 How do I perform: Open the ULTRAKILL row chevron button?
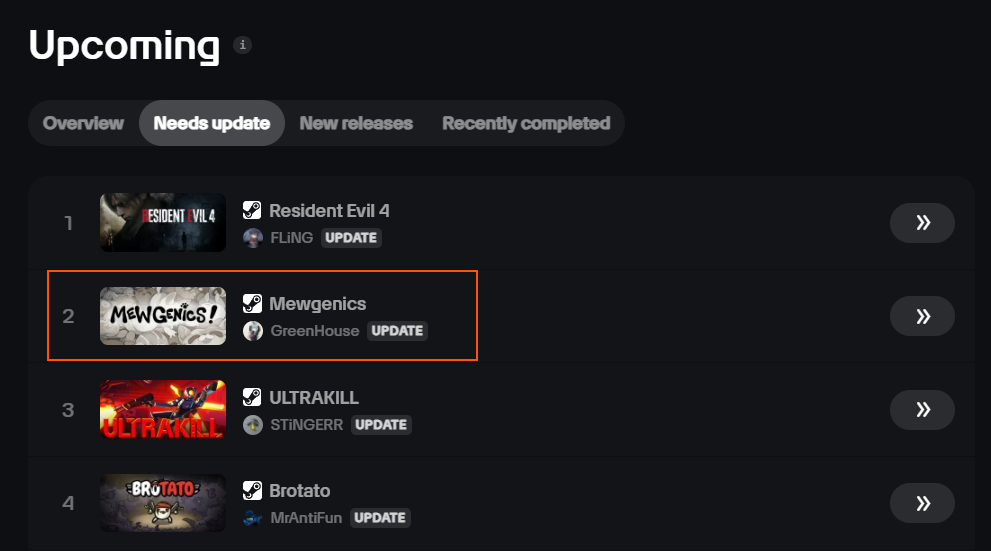pyautogui.click(x=922, y=410)
